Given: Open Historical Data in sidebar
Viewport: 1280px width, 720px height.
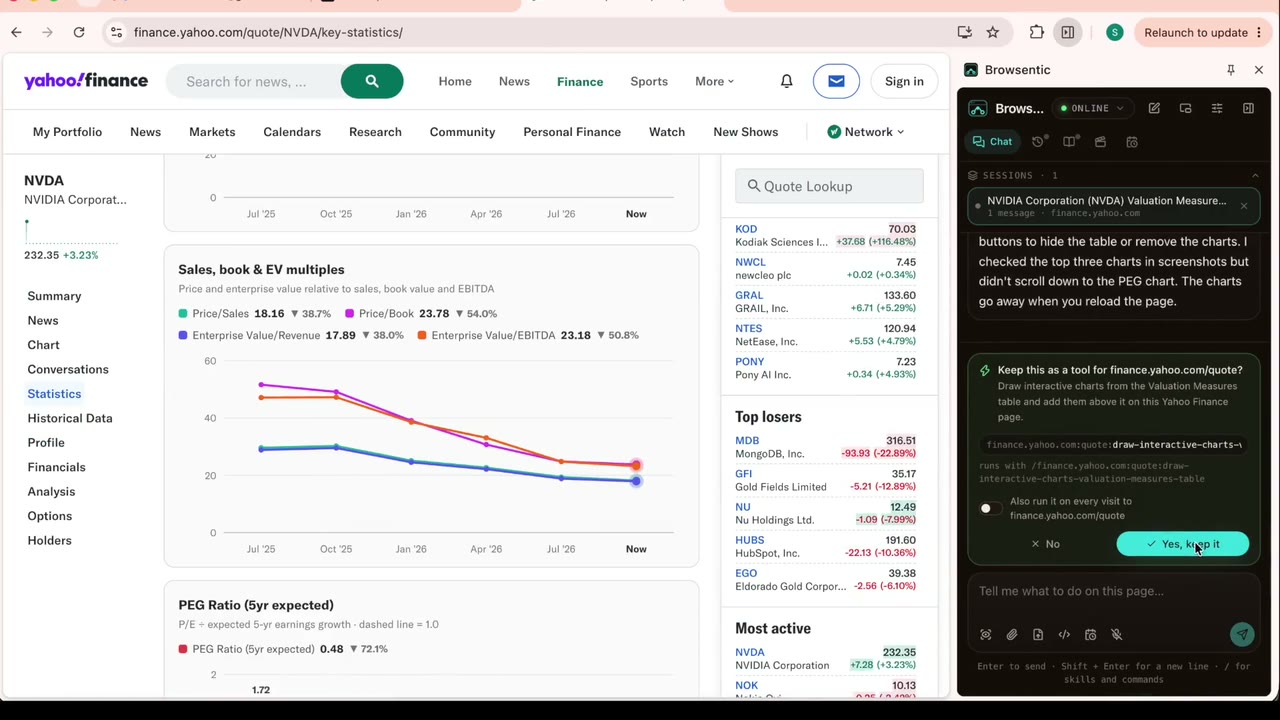Looking at the screenshot, I should click(x=70, y=418).
